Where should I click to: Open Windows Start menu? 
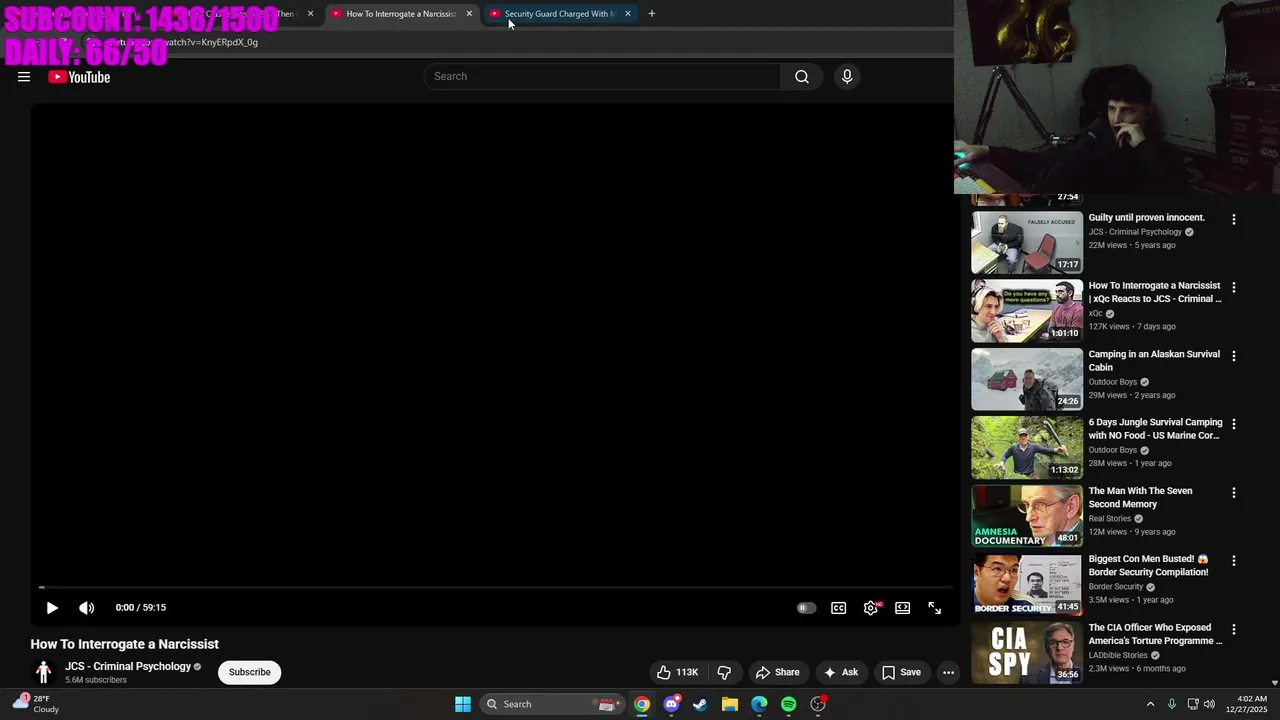[463, 704]
